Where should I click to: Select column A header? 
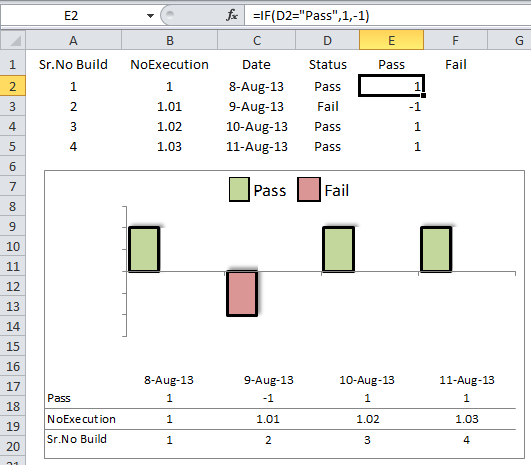tap(73, 41)
